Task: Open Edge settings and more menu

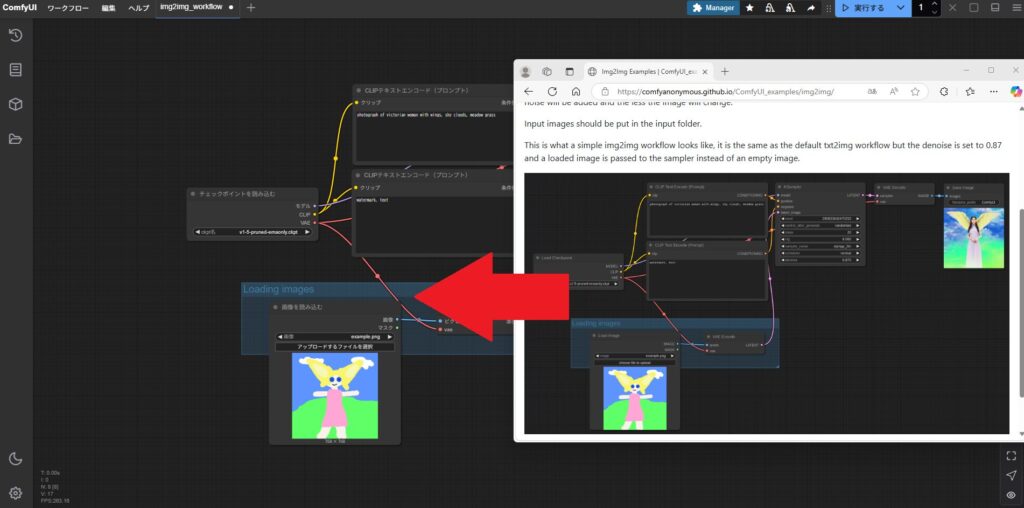Action: [x=994, y=92]
